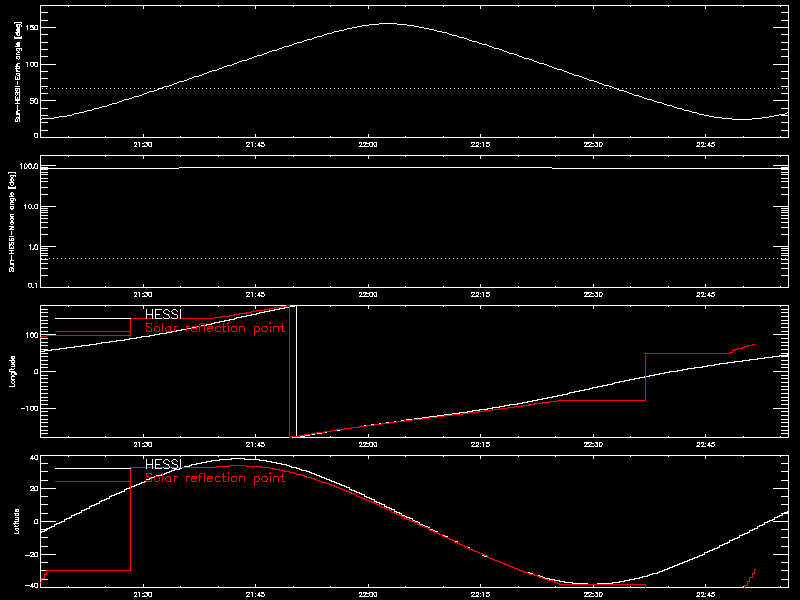Click the 21:30 time label under the Latitude plot
Screen dimensions: 800x600
pyautogui.click(x=143, y=595)
